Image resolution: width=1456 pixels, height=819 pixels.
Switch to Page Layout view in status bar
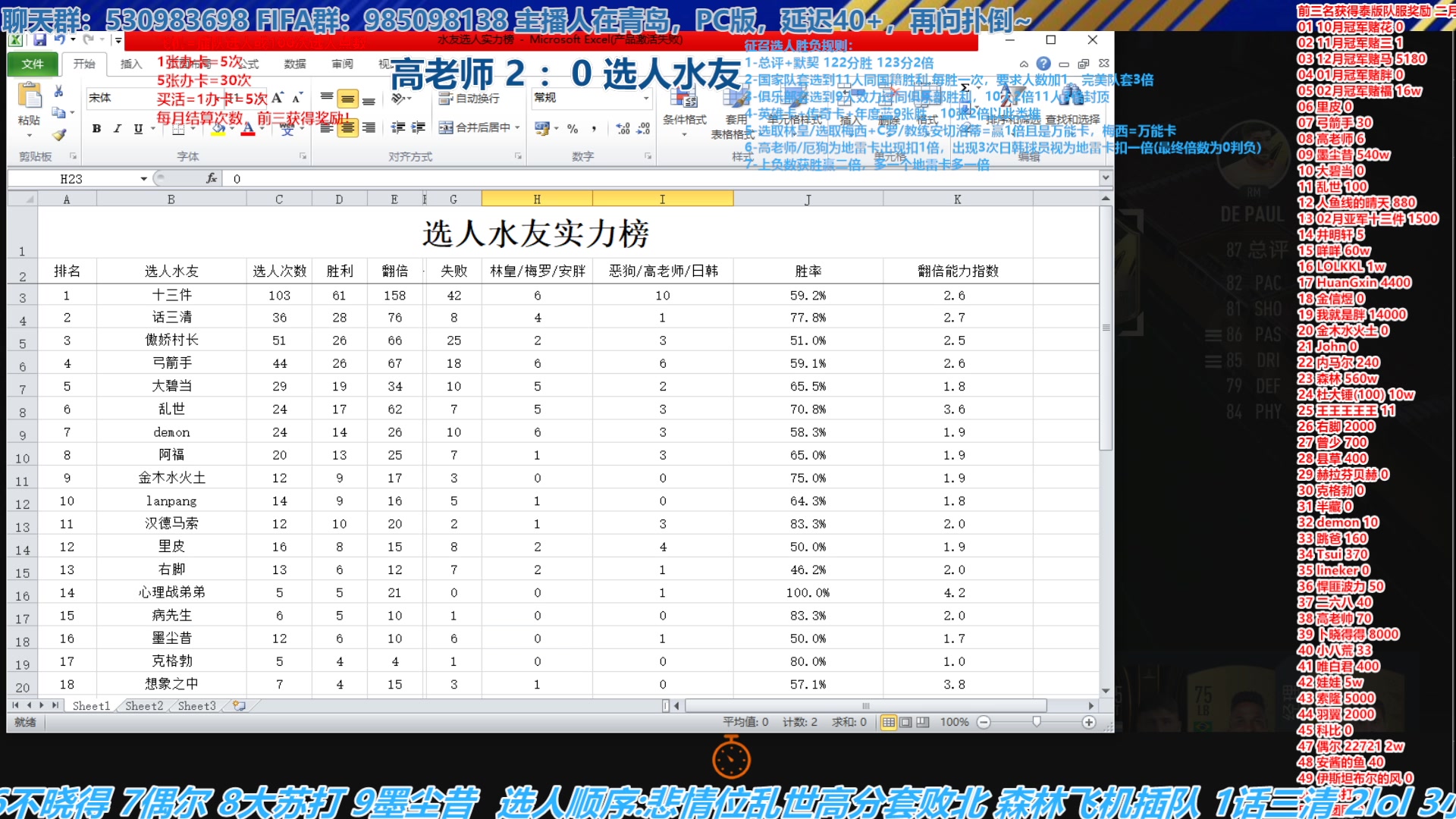(905, 722)
